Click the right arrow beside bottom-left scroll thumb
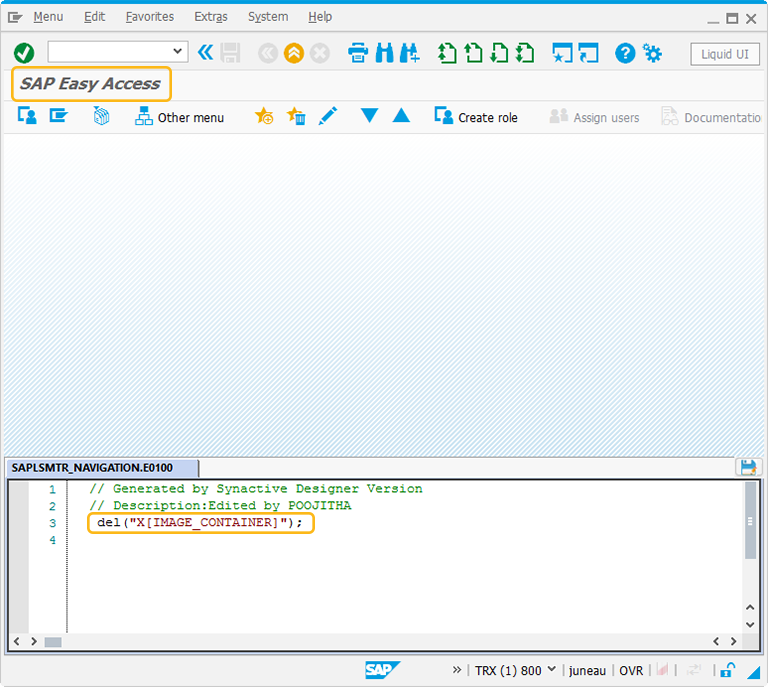Screen dimensions: 768x687 point(34,641)
